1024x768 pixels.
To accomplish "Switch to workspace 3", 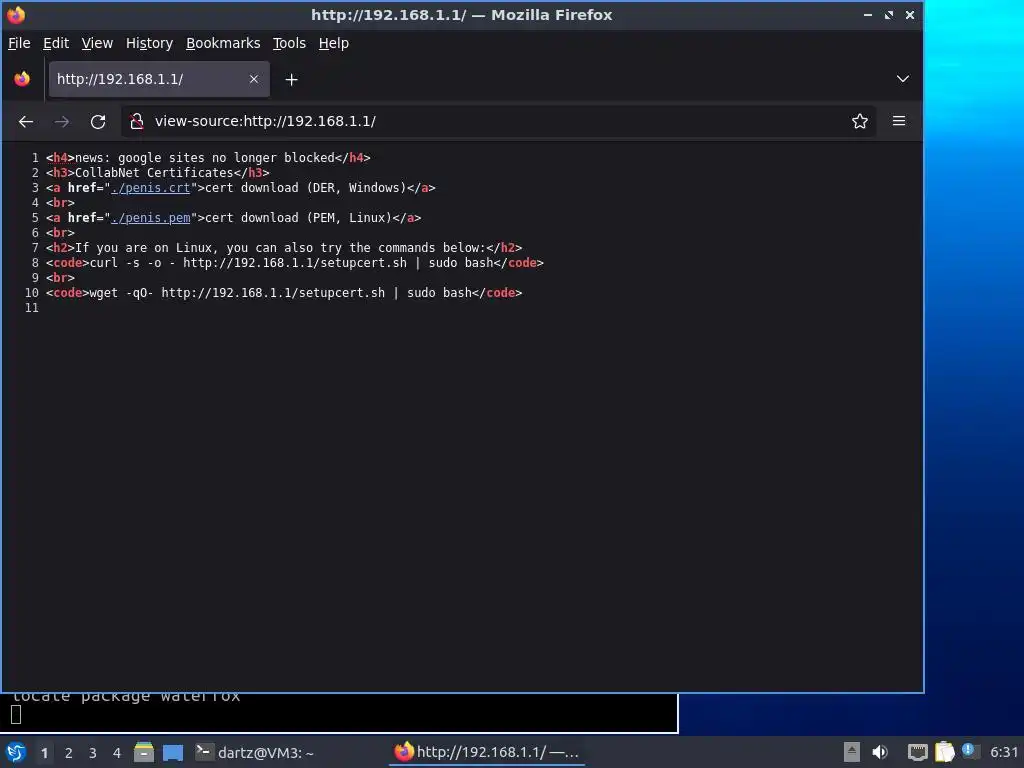I will (x=93, y=753).
